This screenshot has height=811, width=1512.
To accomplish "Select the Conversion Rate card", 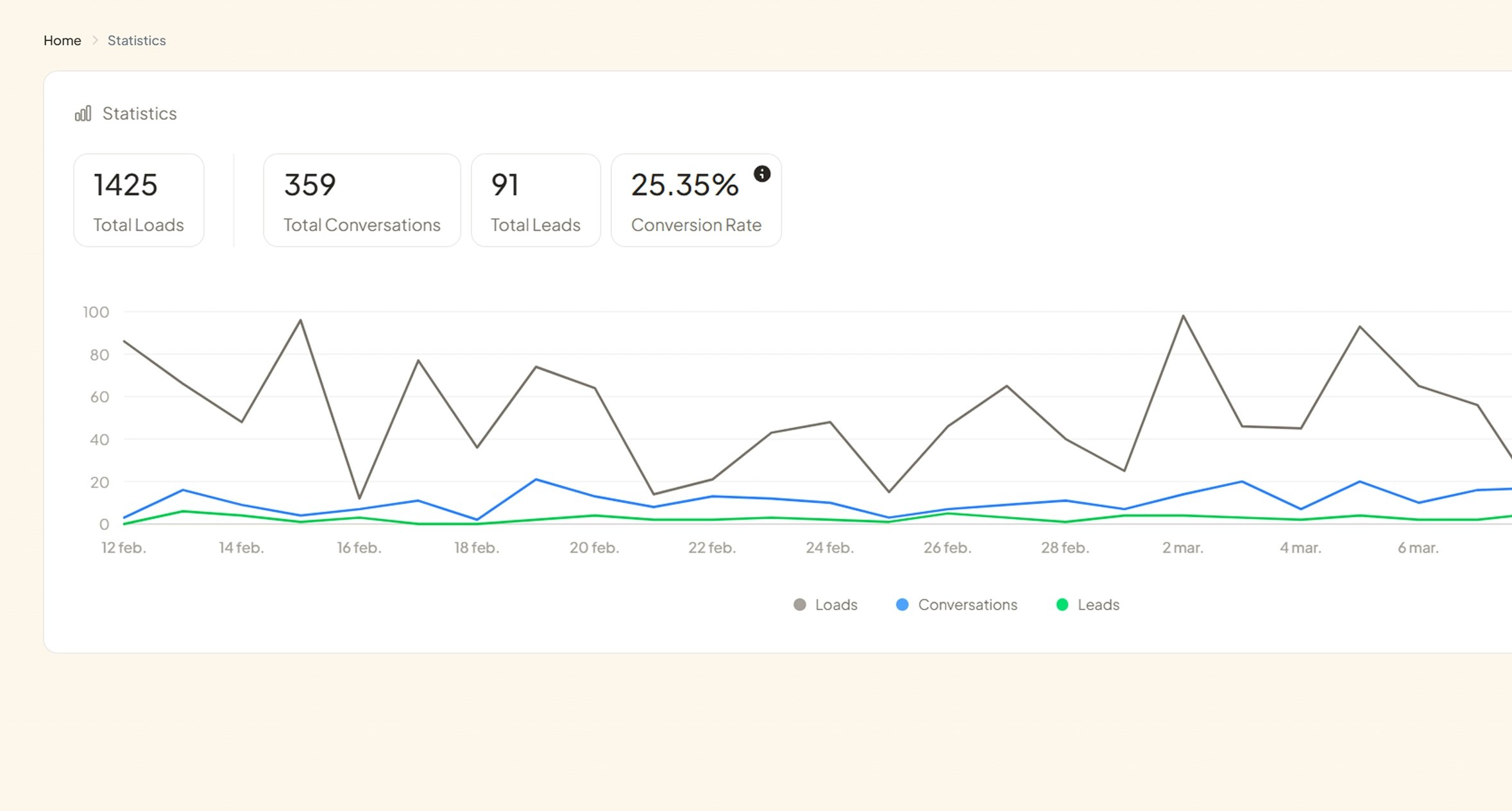I will coord(696,205).
